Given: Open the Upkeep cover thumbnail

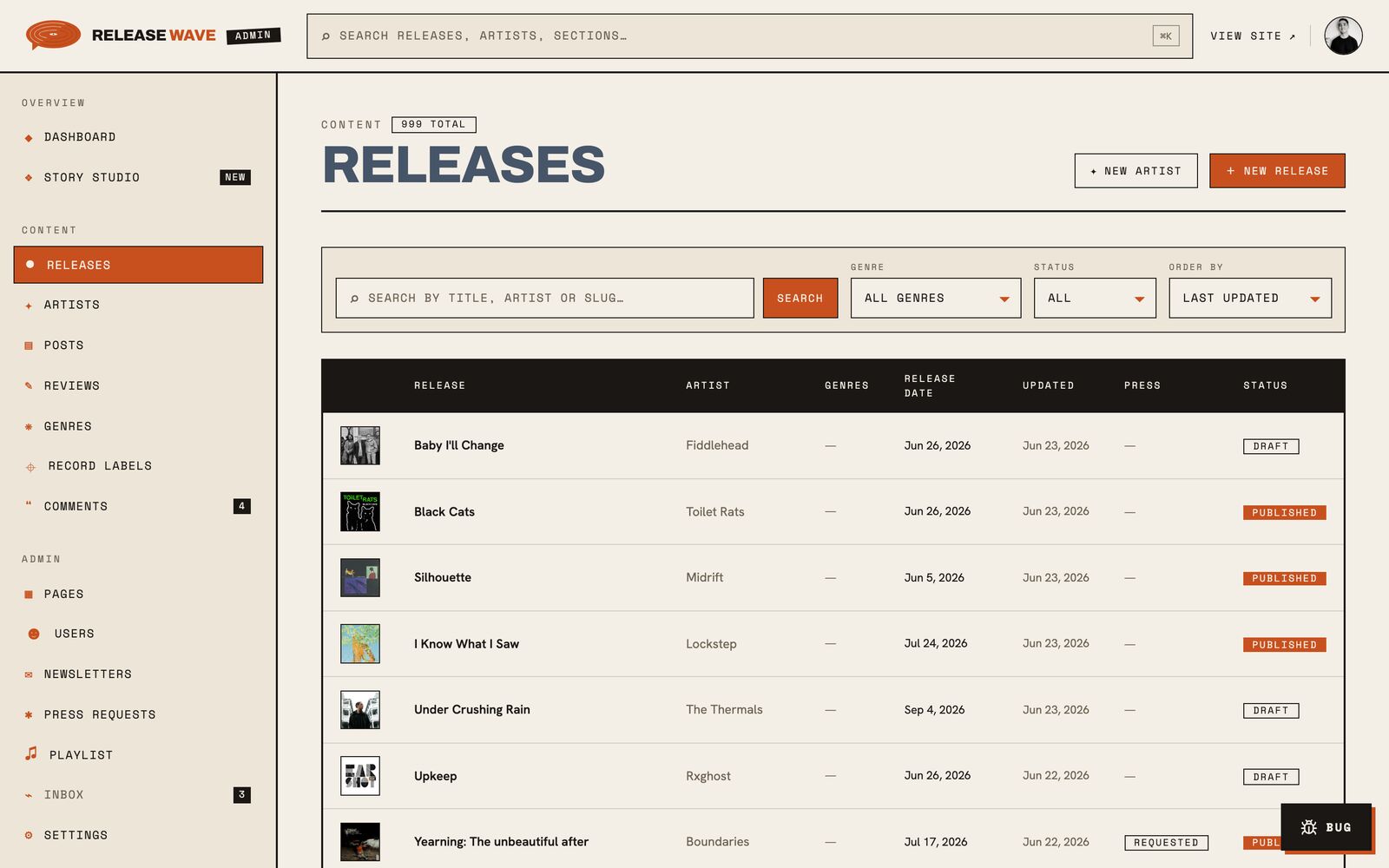Looking at the screenshot, I should point(359,776).
